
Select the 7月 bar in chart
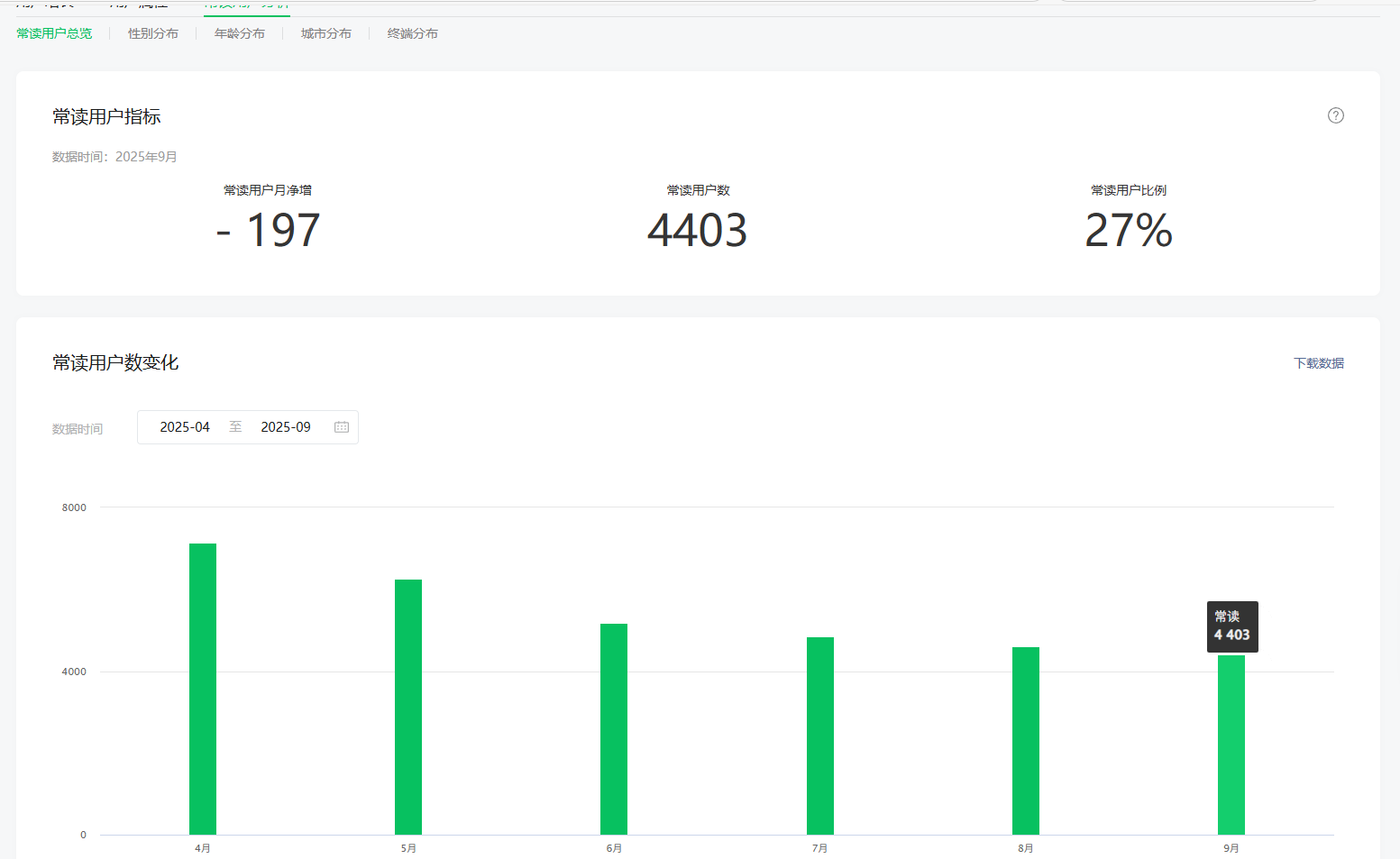820,736
